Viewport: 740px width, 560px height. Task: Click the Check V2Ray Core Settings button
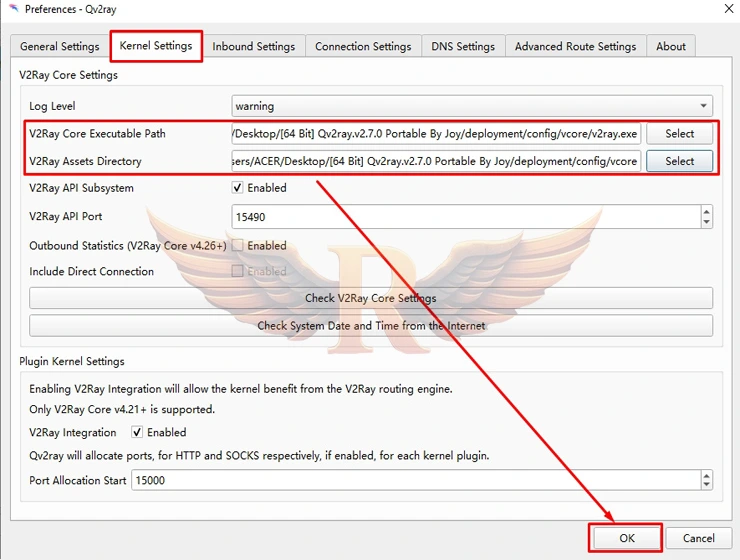point(371,298)
